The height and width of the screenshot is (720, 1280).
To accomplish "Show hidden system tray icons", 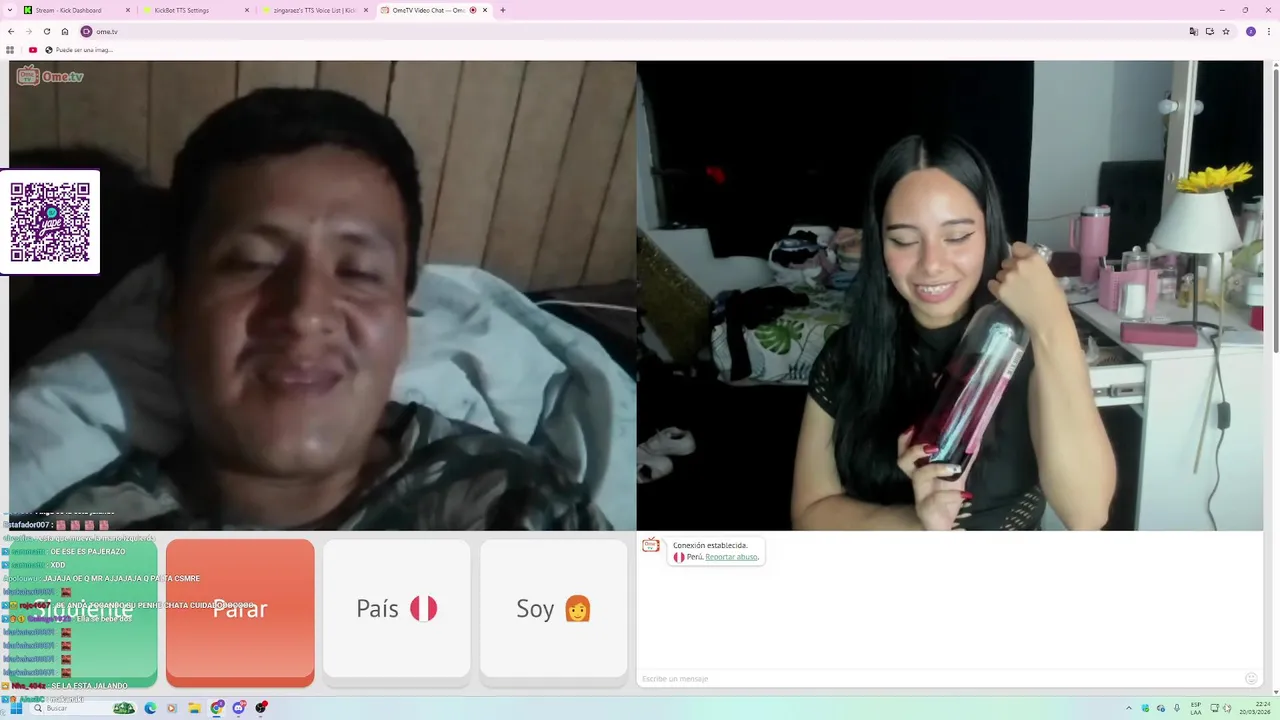I will [x=1129, y=708].
